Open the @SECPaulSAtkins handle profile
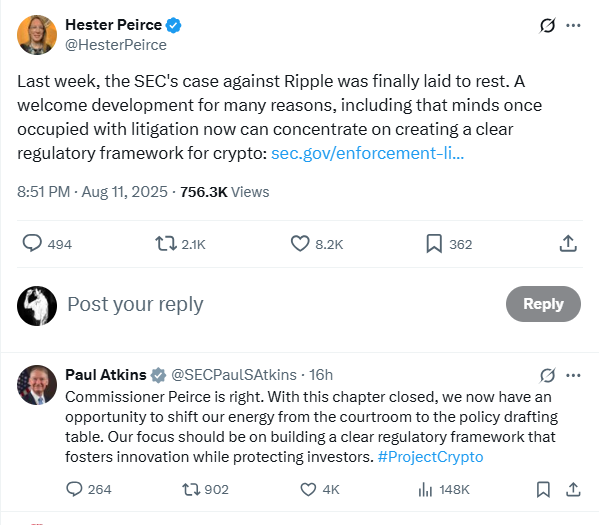The width and height of the screenshot is (599, 525). (x=234, y=375)
